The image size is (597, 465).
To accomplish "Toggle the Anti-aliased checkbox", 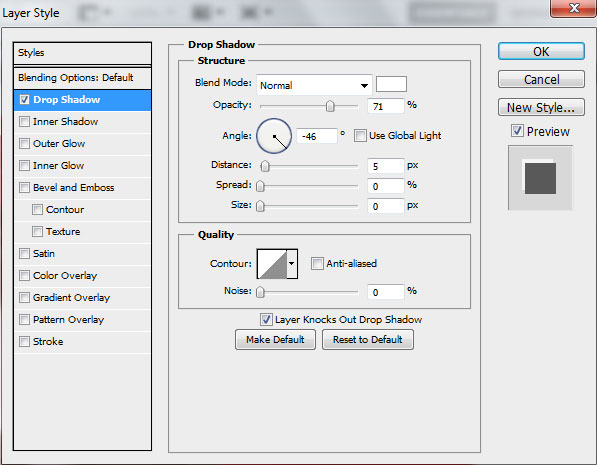I will click(317, 264).
